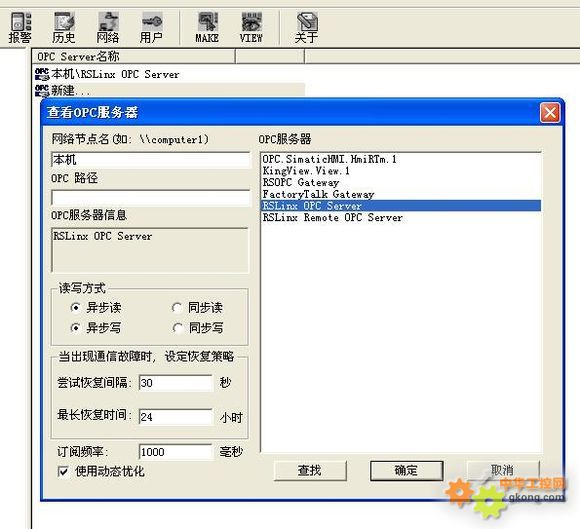Close the 查看OPC服务器 dialog
580x529 pixels.
pyautogui.click(x=550, y=112)
